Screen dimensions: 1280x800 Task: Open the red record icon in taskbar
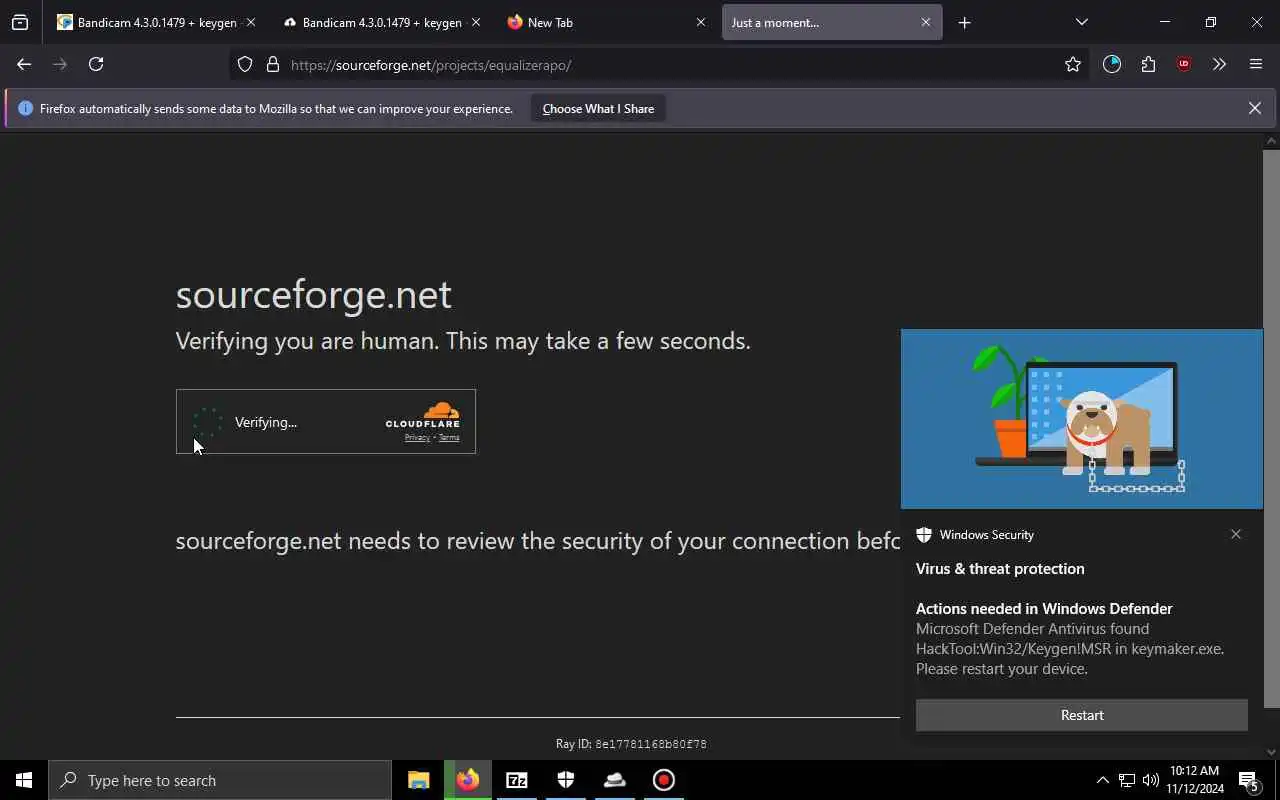click(x=664, y=780)
